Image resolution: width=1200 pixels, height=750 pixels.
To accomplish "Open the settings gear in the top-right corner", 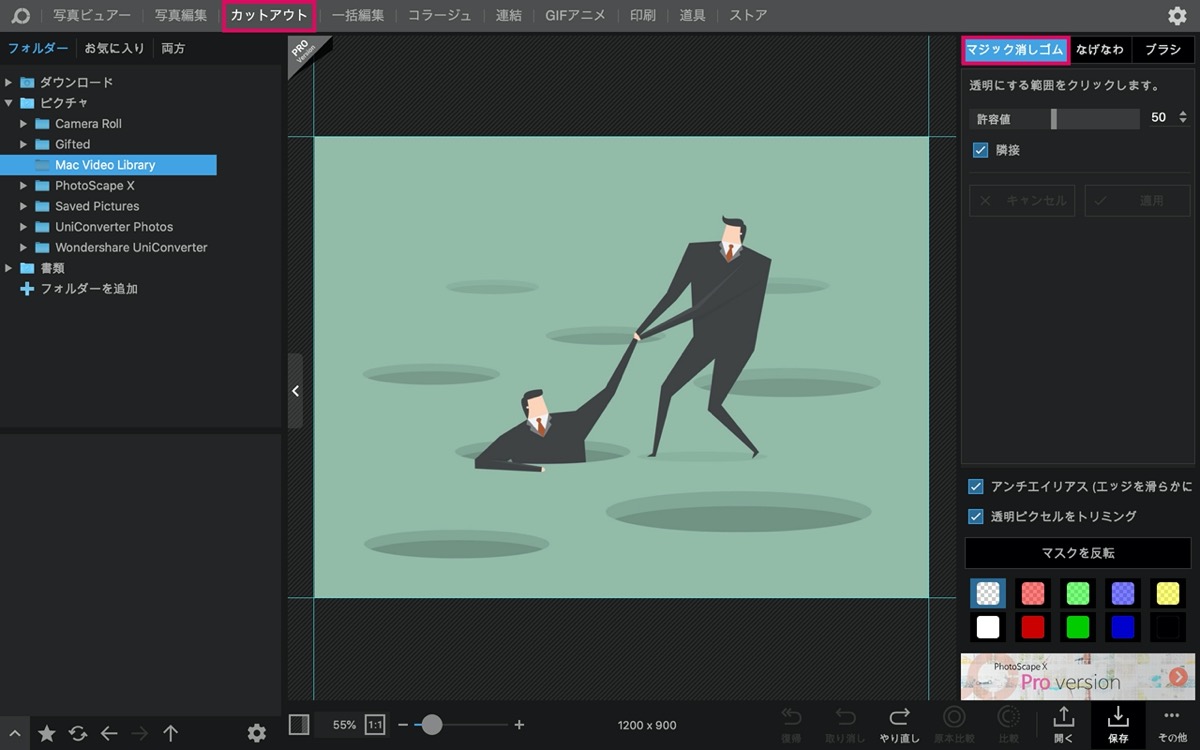I will pyautogui.click(x=1177, y=16).
